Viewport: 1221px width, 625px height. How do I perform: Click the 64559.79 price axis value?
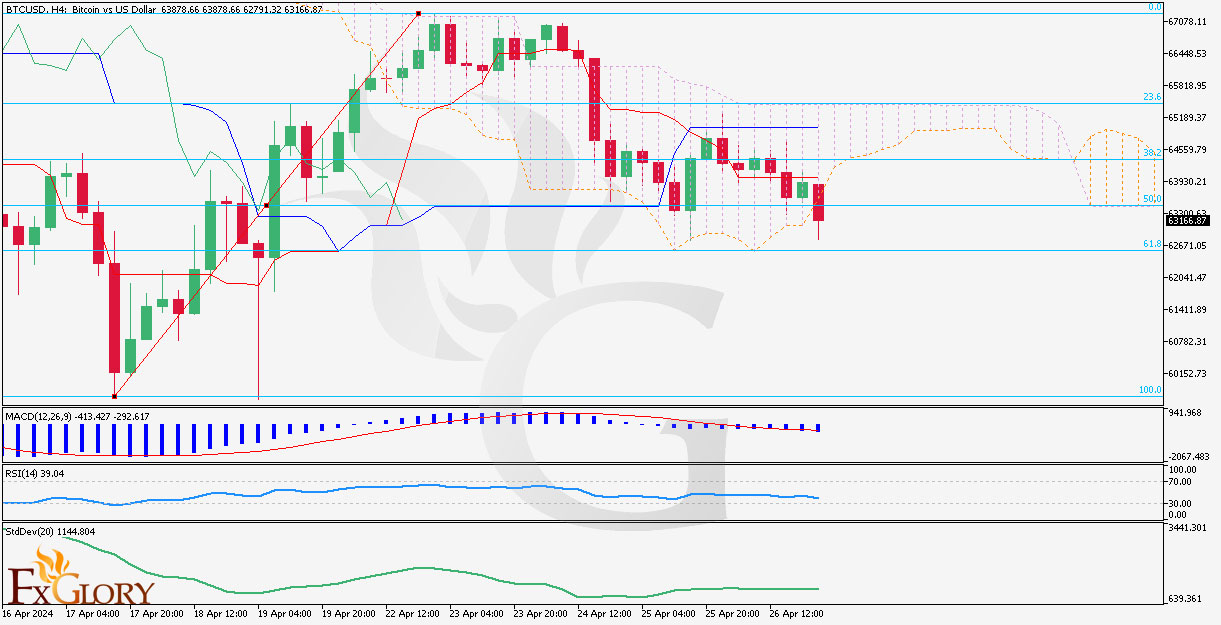[1187, 149]
